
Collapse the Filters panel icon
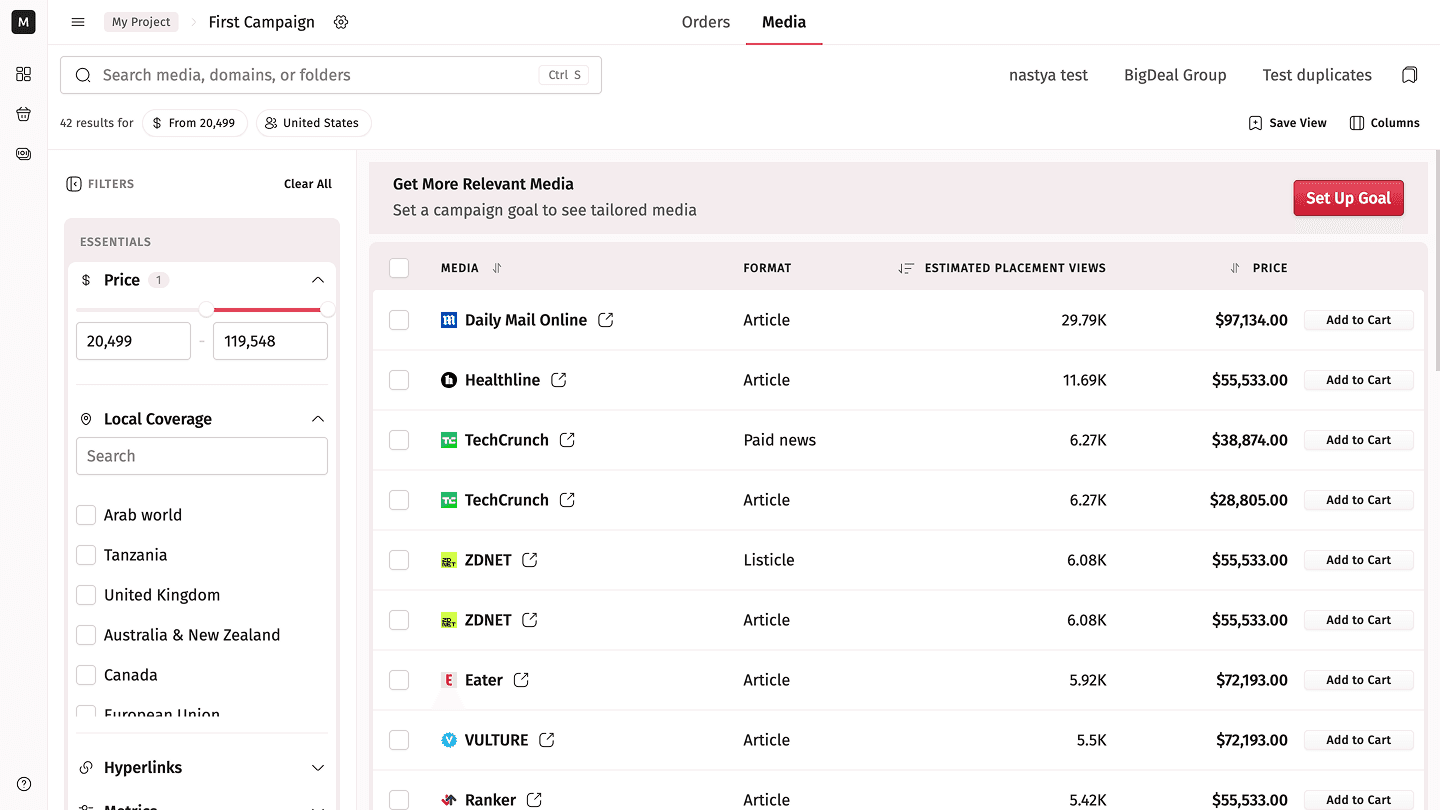(74, 184)
